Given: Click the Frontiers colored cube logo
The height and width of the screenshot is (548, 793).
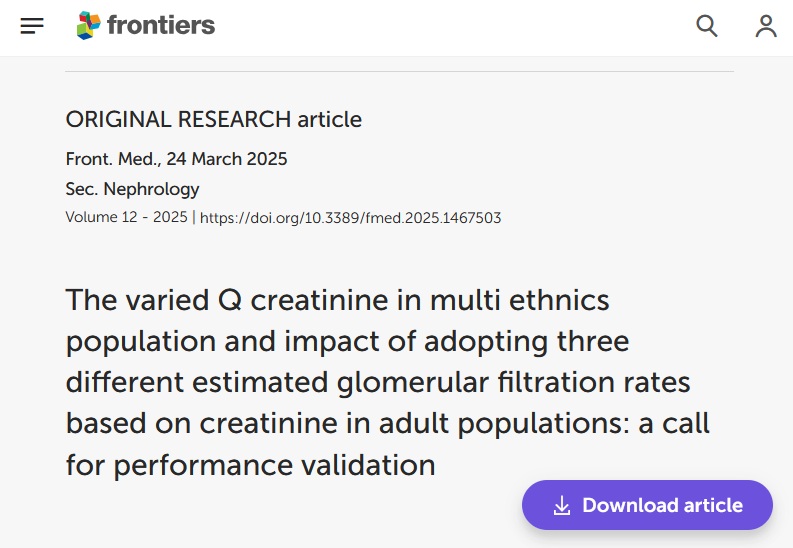Looking at the screenshot, I should point(89,26).
